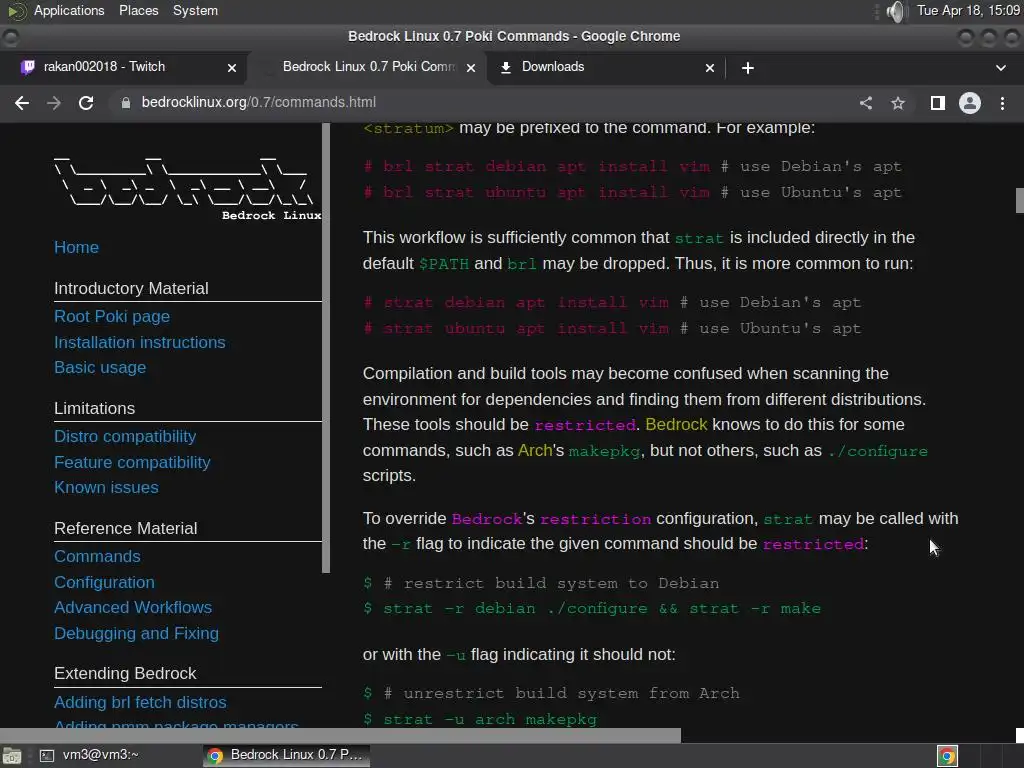The height and width of the screenshot is (768, 1024).
Task: Go back to the previous page
Action: (22, 103)
